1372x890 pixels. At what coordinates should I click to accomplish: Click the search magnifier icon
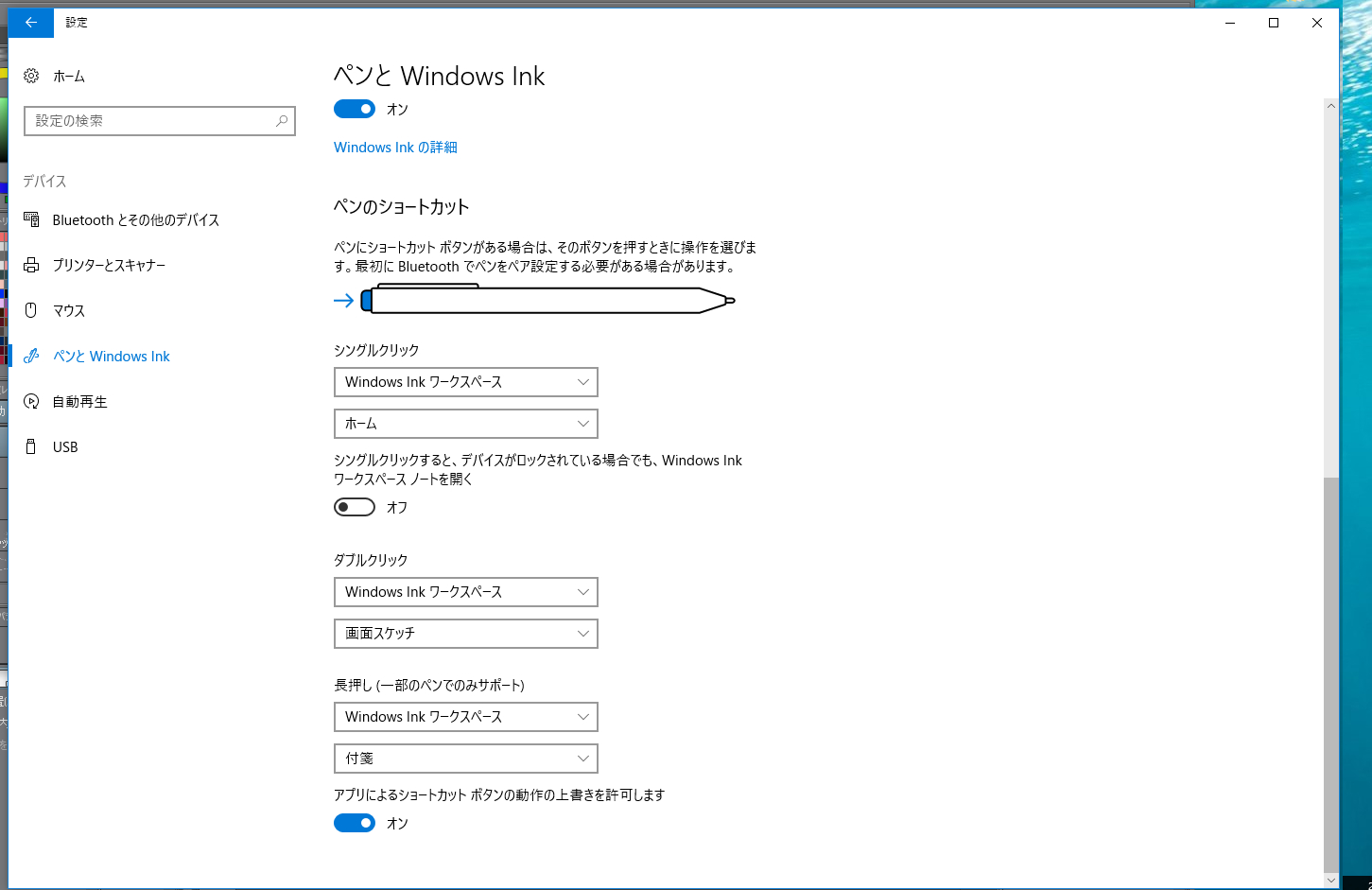(282, 121)
